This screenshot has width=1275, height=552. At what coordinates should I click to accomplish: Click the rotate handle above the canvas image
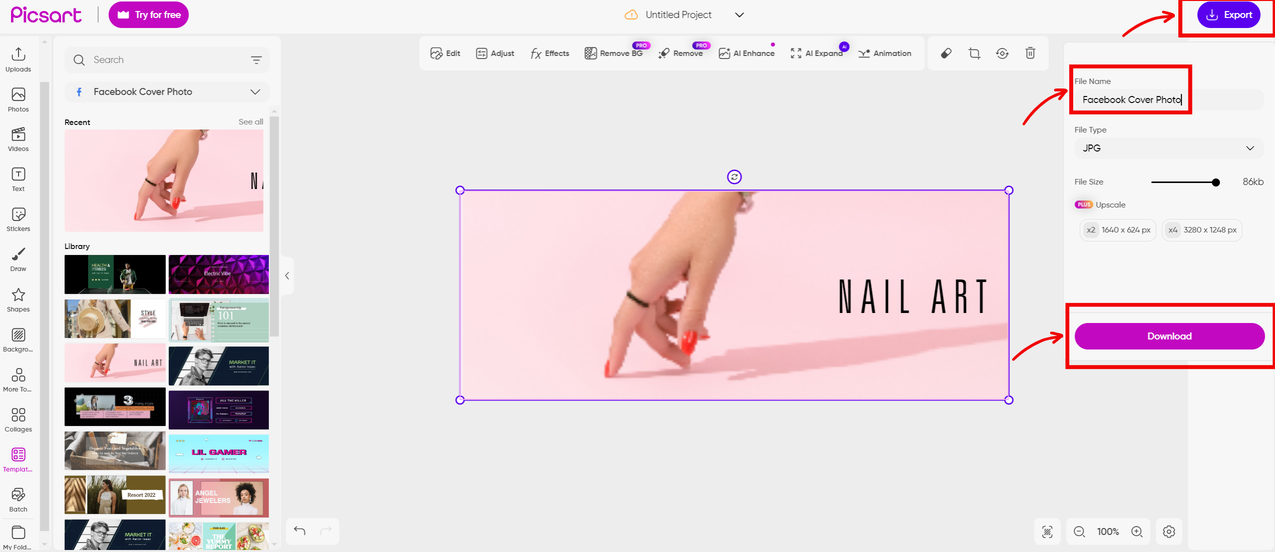(x=735, y=177)
